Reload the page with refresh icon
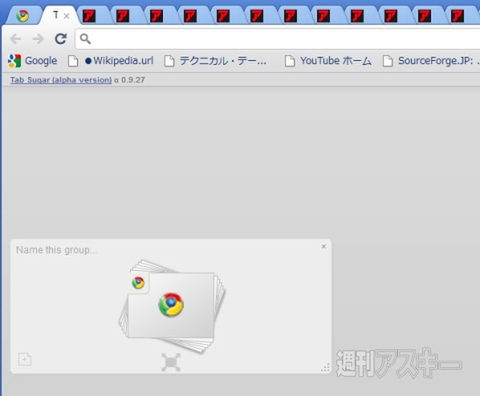The image size is (480, 396). [x=61, y=39]
